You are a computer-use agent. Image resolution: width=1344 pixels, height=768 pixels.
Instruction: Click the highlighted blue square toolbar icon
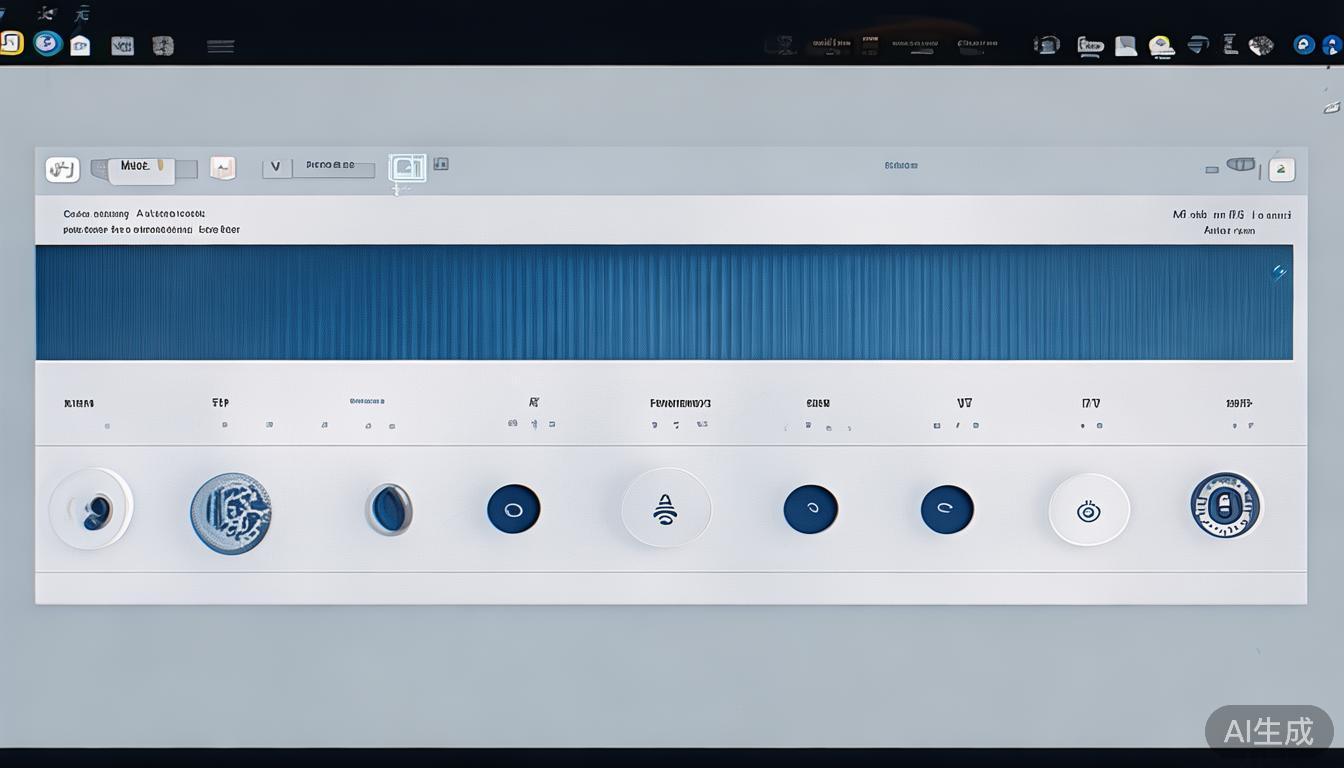point(407,167)
